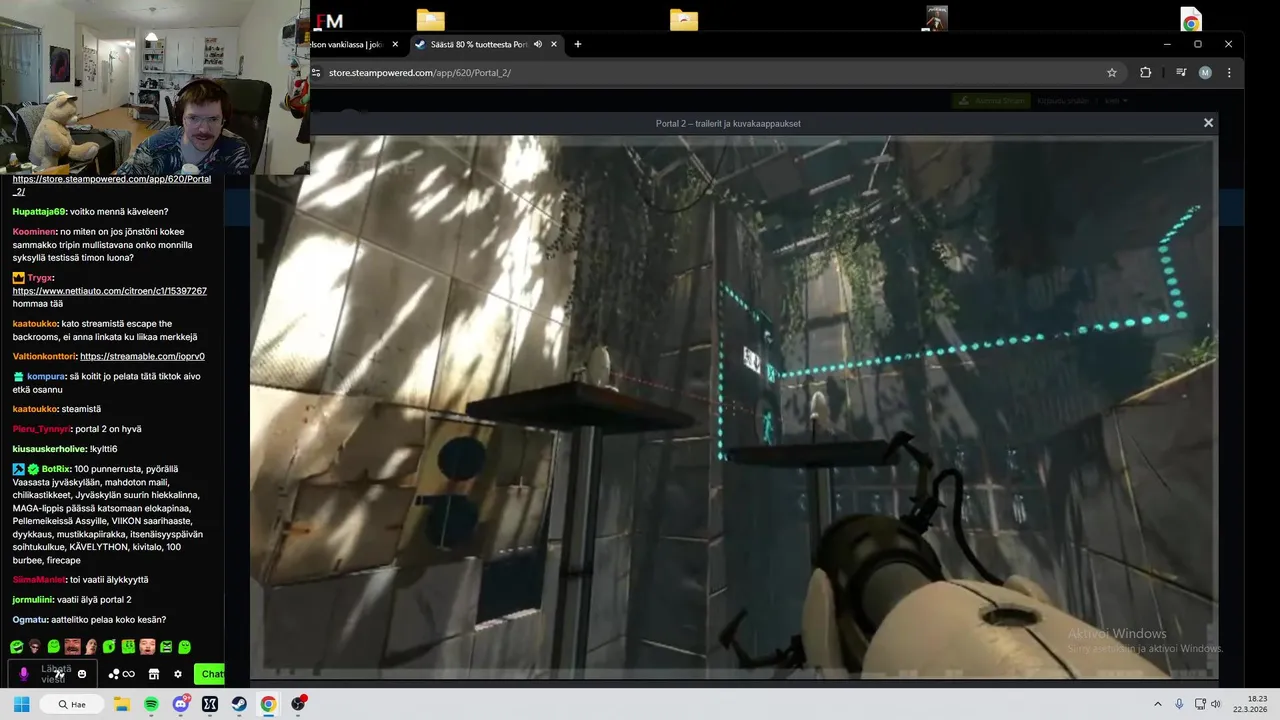Click the username Pieru_Tynnyri in chat
The width and height of the screenshot is (1280, 720).
pos(41,429)
